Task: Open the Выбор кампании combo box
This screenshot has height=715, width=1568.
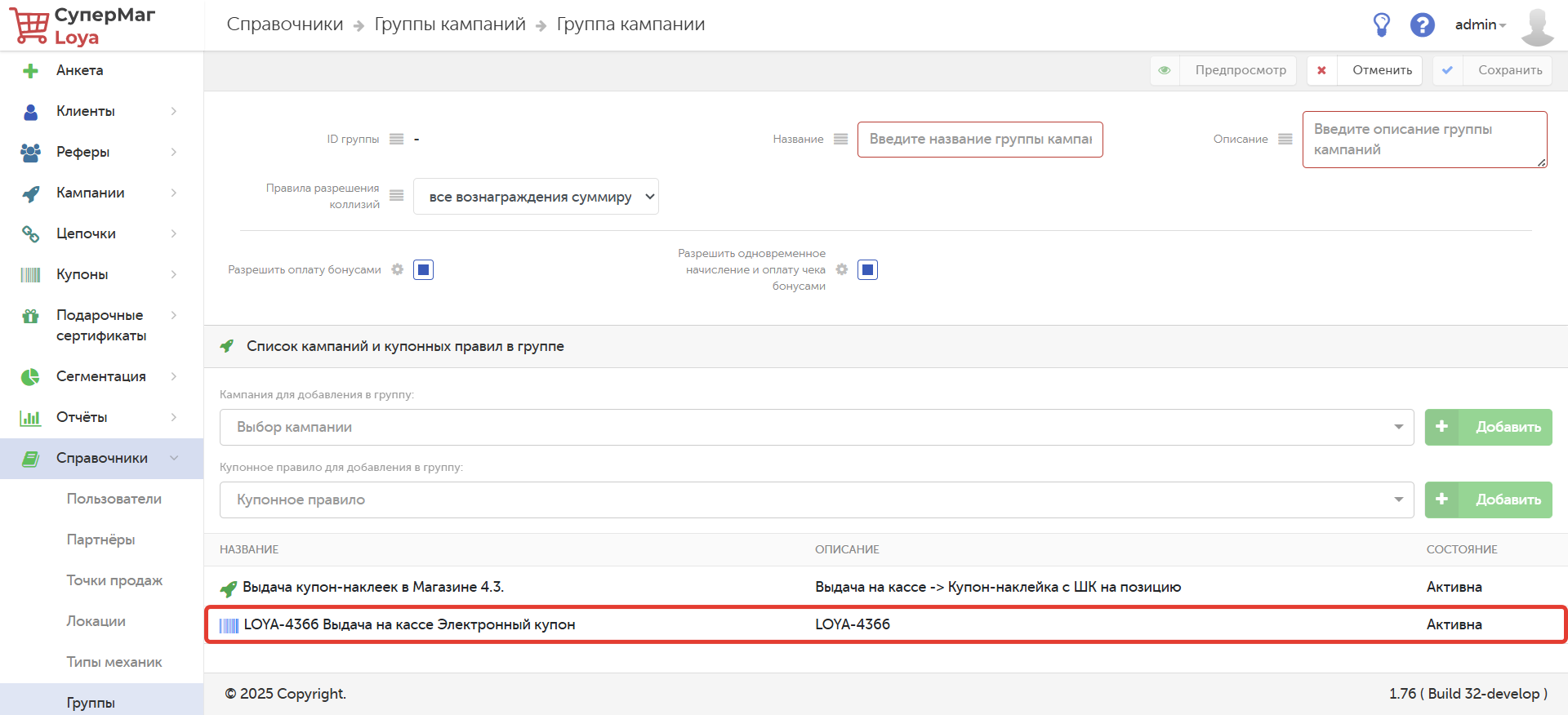Action: click(x=817, y=427)
